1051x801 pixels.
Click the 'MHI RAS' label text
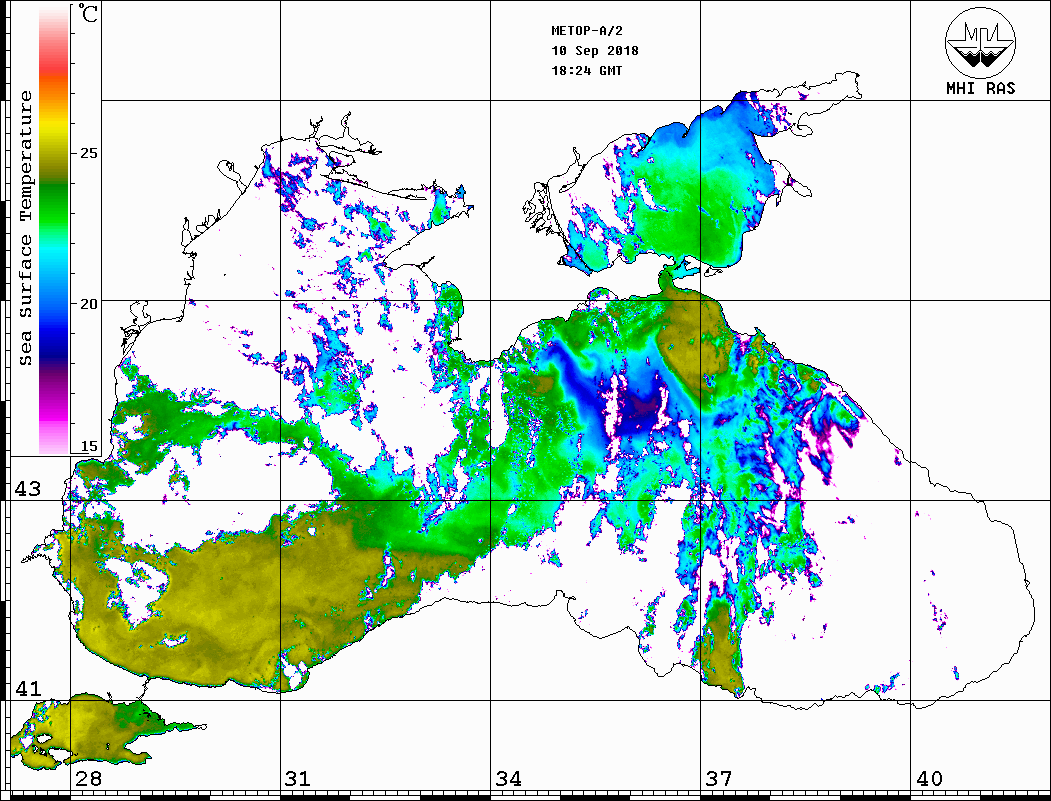[x=980, y=88]
